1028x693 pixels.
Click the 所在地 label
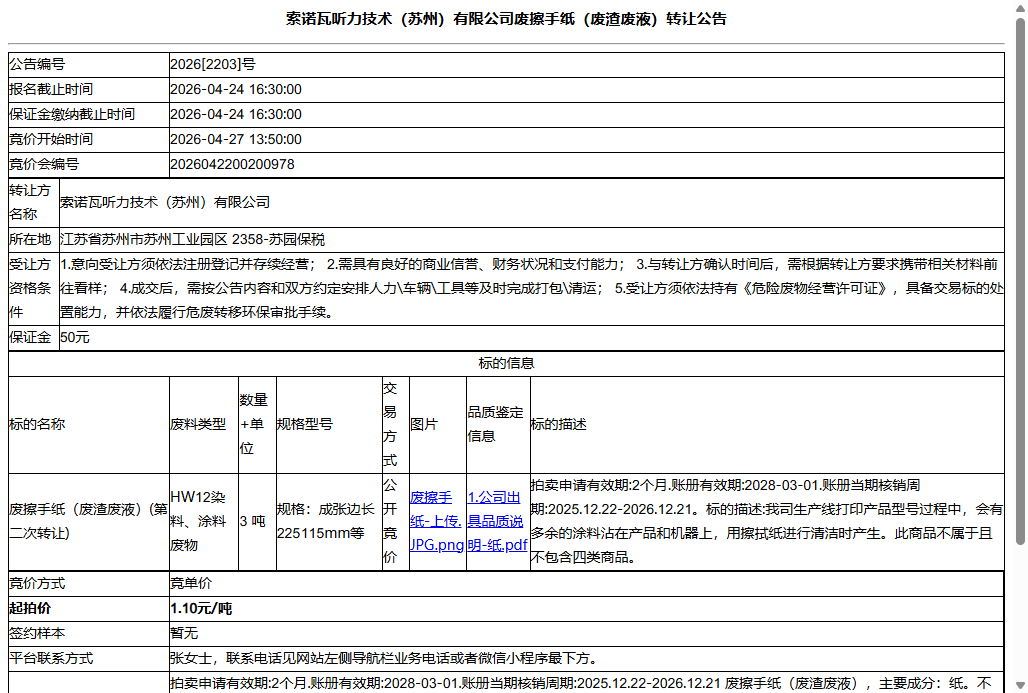(30, 239)
